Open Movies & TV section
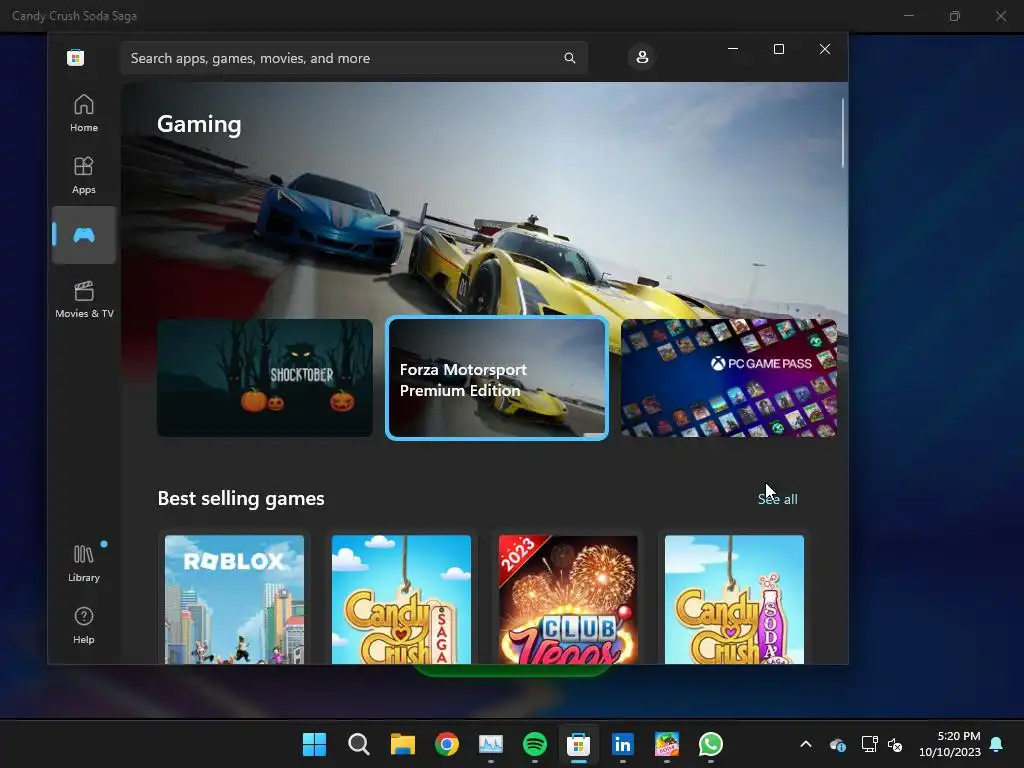Screen dimensions: 1024x768 coord(84,299)
